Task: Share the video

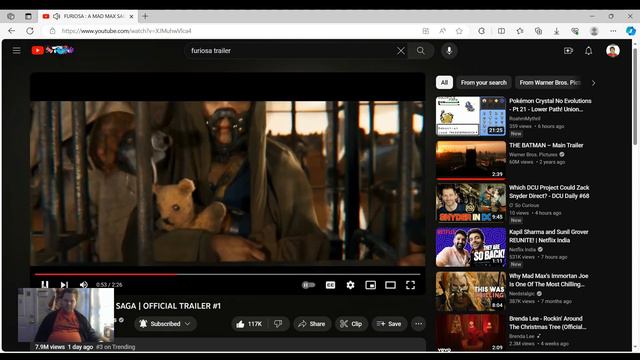Action: tap(312, 324)
